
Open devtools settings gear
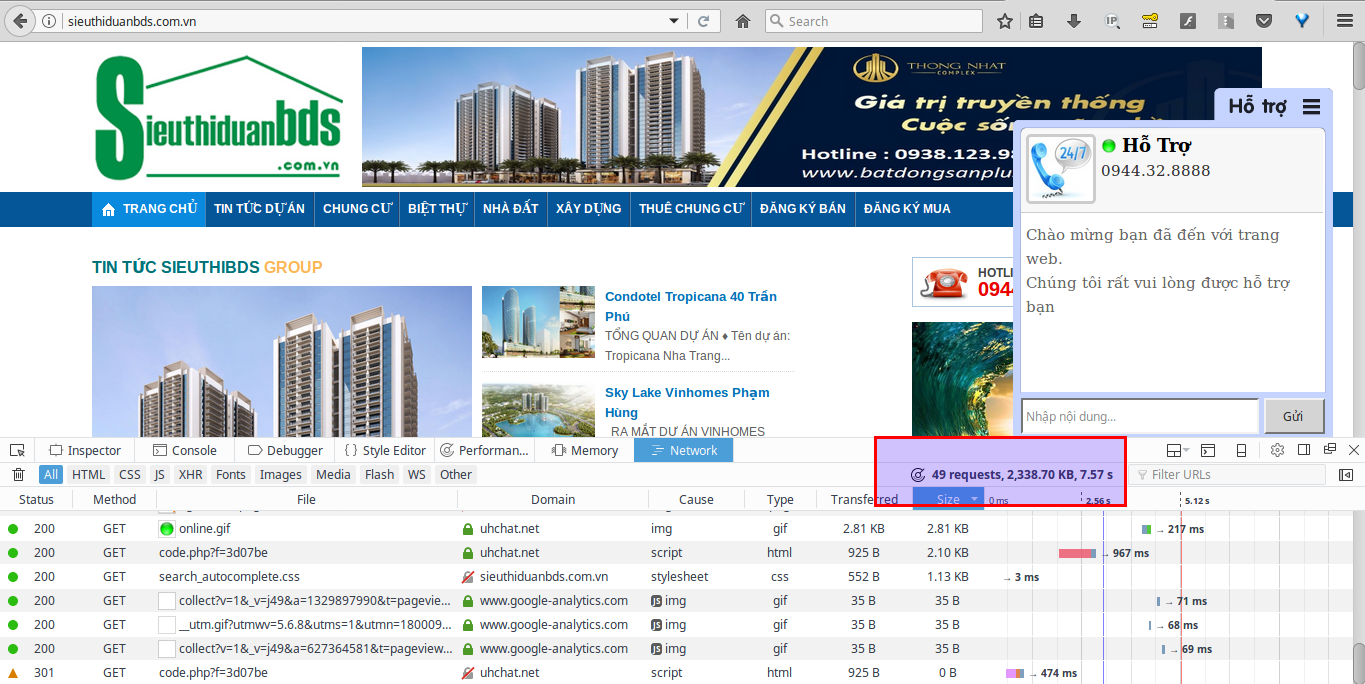pos(1277,450)
